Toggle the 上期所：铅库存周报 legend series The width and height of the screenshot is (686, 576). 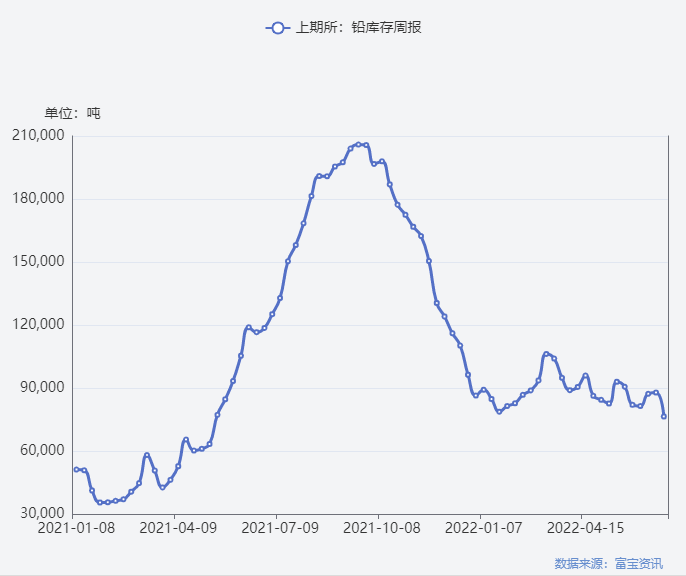[343, 28]
